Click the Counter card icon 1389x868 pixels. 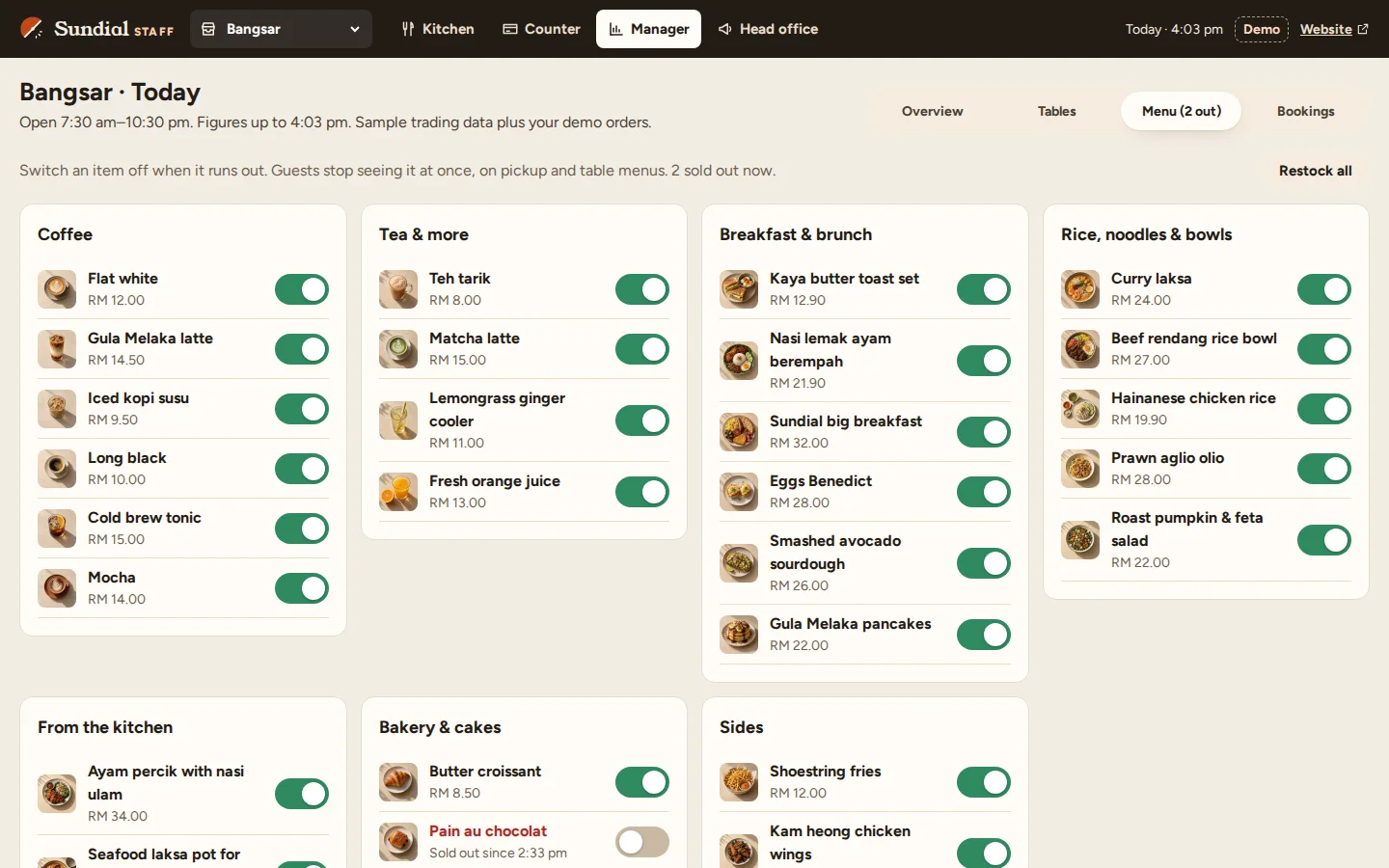pyautogui.click(x=510, y=29)
